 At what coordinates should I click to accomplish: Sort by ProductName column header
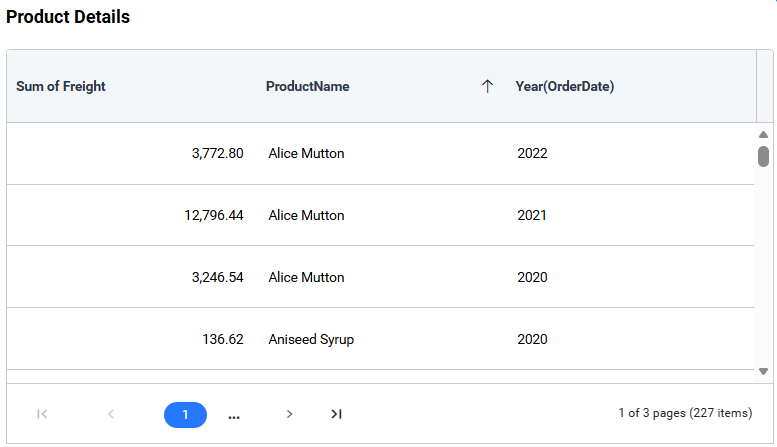pos(308,87)
